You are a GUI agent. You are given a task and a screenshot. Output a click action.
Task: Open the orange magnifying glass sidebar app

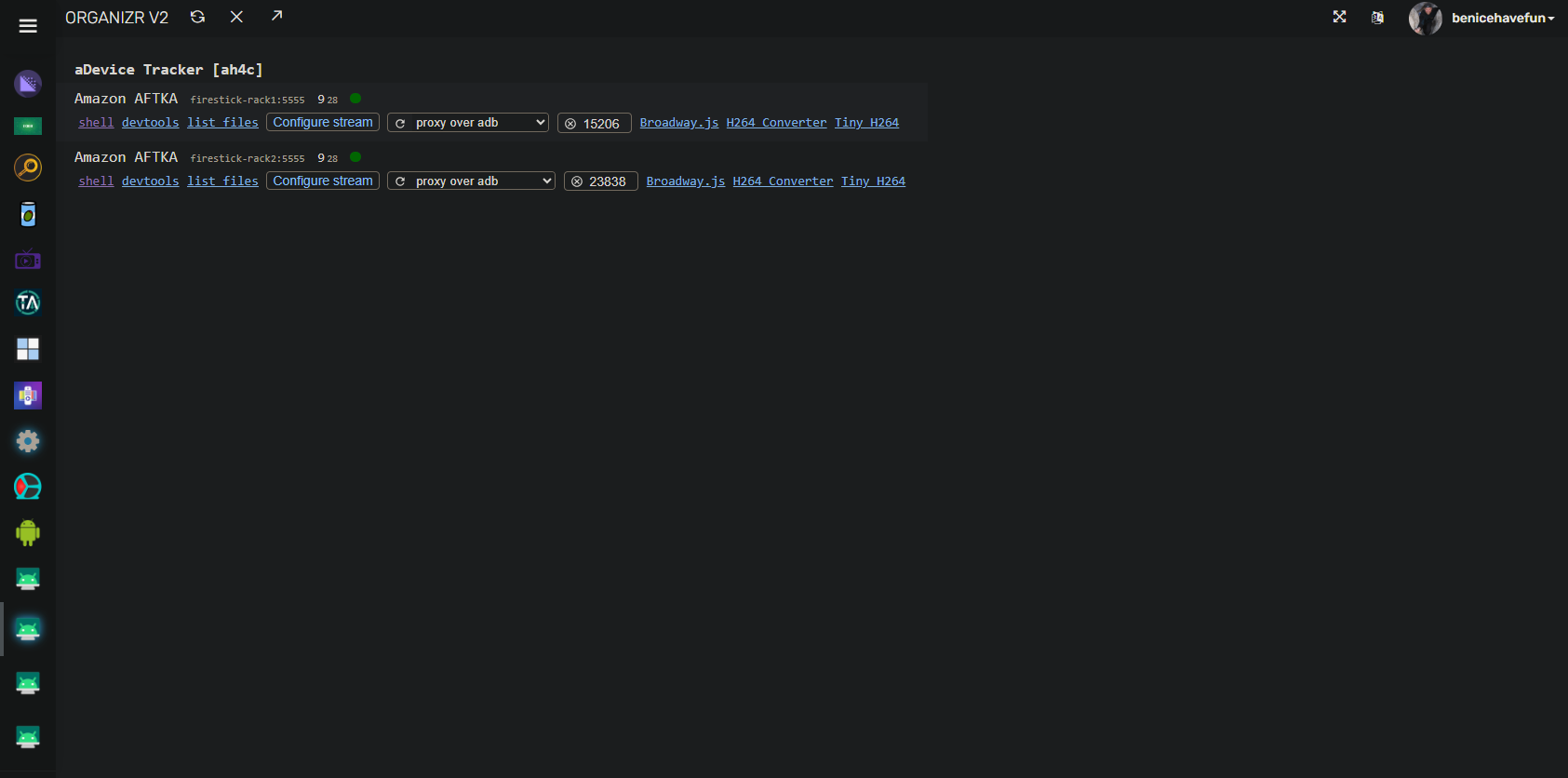[28, 168]
